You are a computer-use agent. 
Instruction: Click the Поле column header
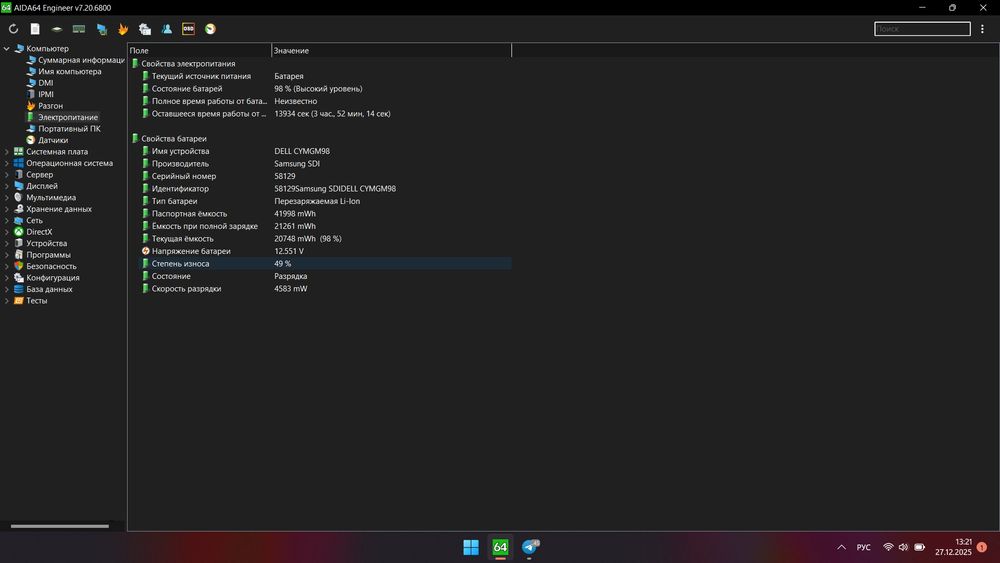[x=200, y=50]
